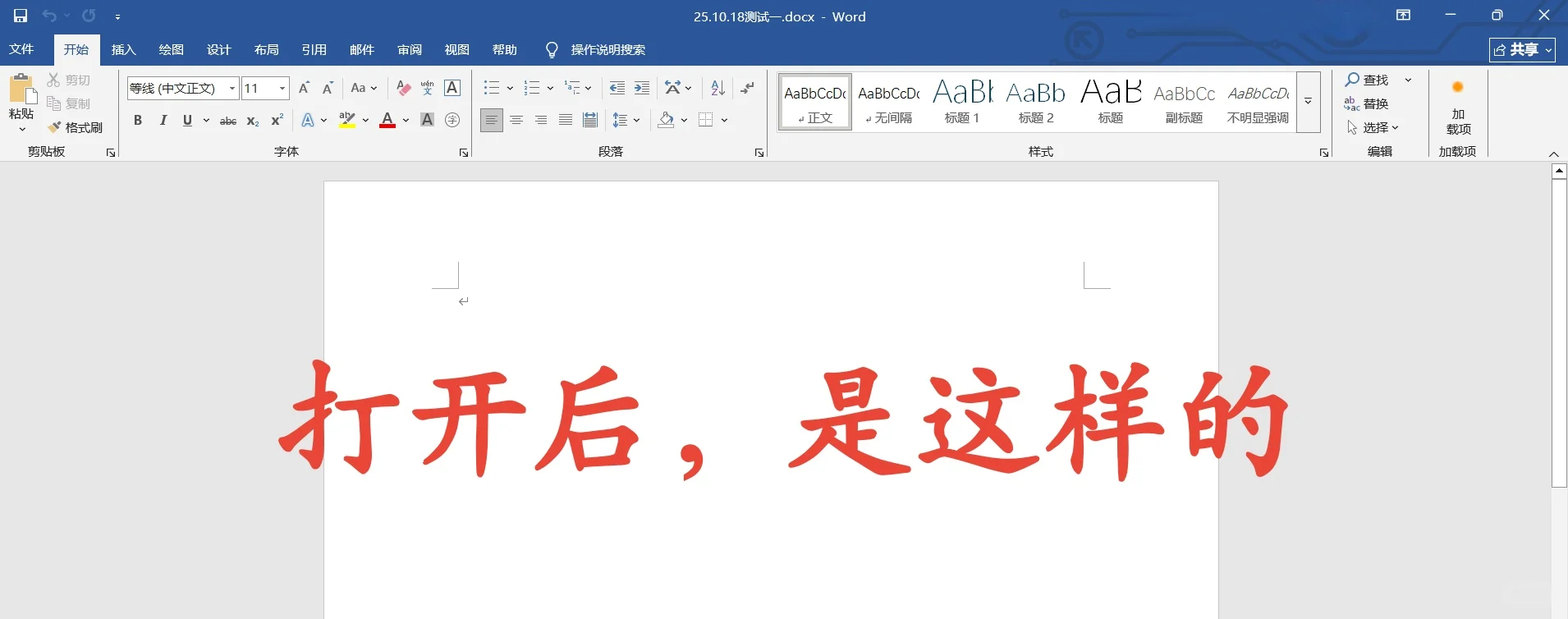Open 替换 replace dialog
Image resolution: width=1568 pixels, height=619 pixels.
point(1368,103)
